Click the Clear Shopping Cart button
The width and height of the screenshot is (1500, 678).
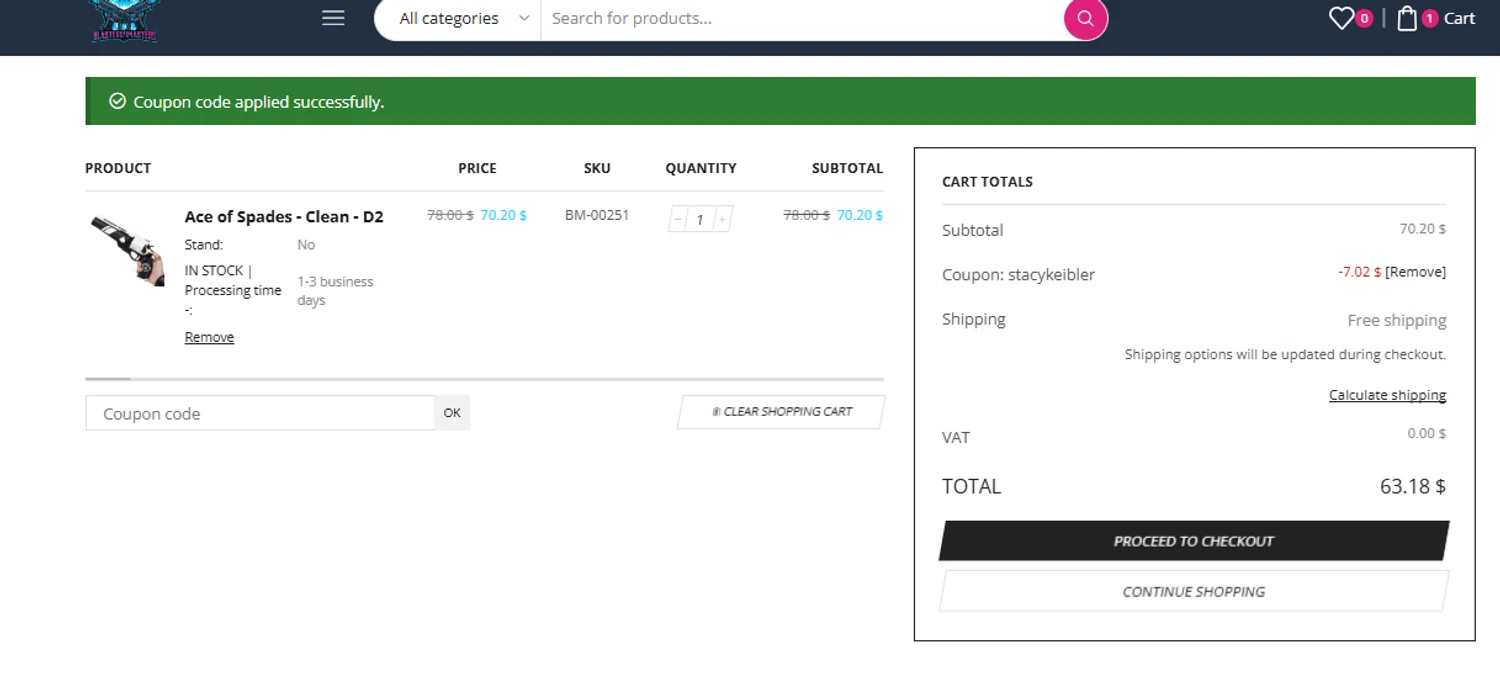[x=781, y=412]
